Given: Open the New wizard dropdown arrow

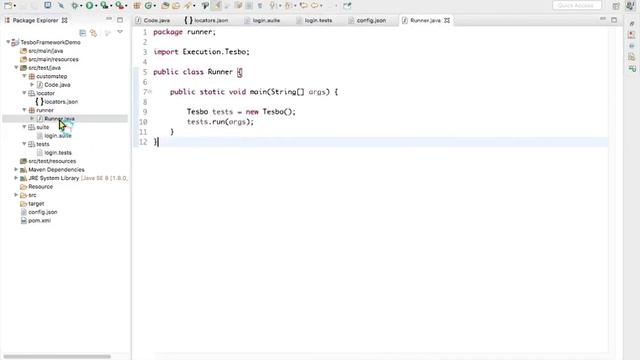Looking at the screenshot, I should [15, 6].
